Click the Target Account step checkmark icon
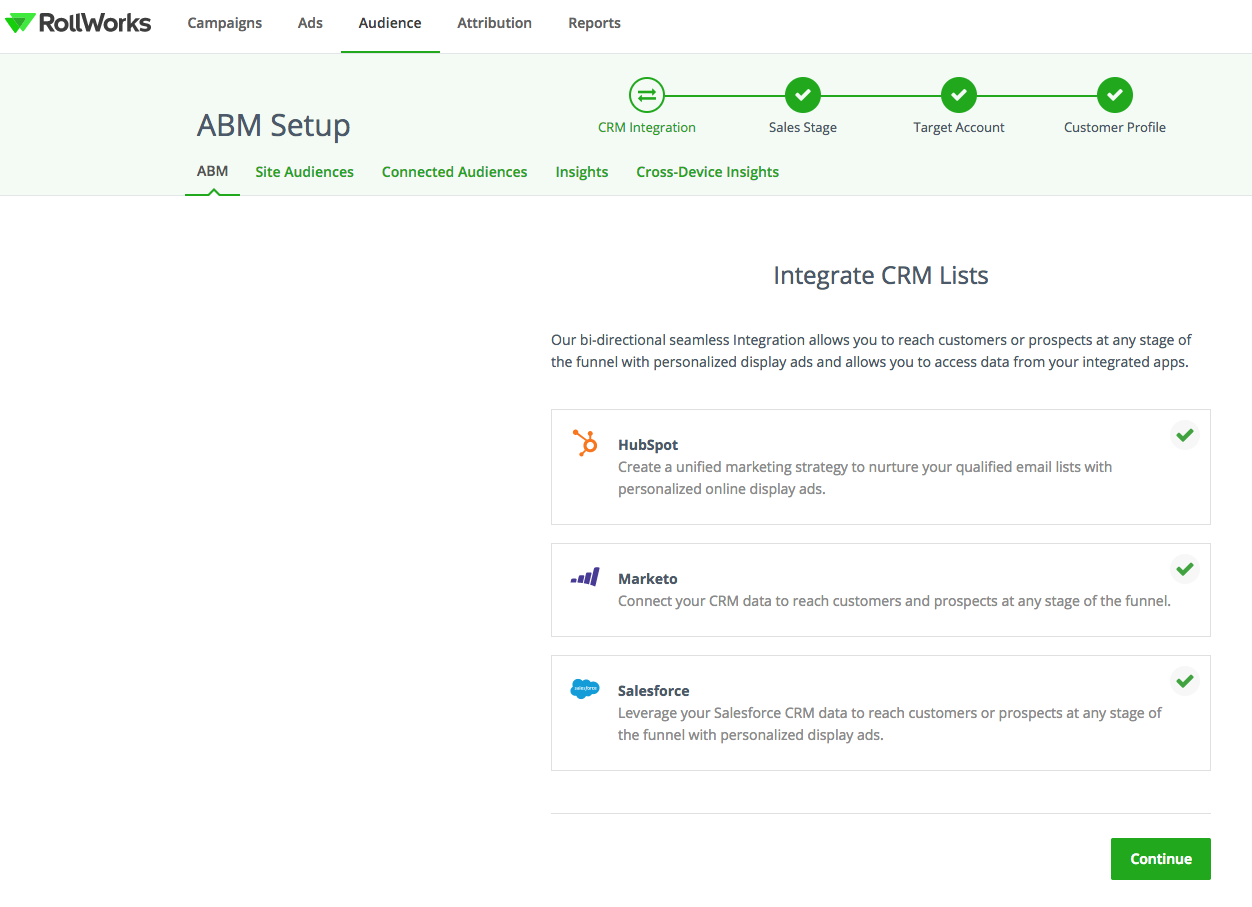The height and width of the screenshot is (907, 1252). [x=958, y=95]
